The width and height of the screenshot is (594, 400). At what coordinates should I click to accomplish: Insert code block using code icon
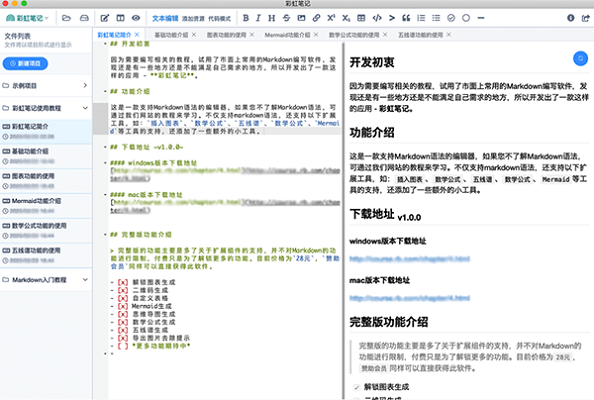click(x=377, y=18)
